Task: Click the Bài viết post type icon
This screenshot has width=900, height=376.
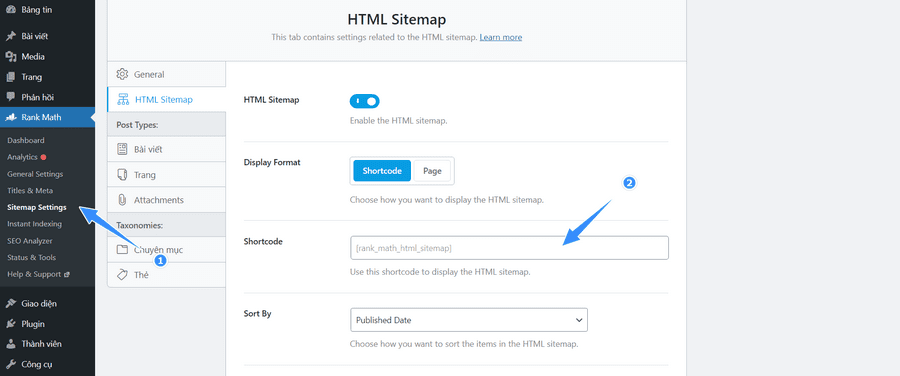Action: click(x=122, y=149)
